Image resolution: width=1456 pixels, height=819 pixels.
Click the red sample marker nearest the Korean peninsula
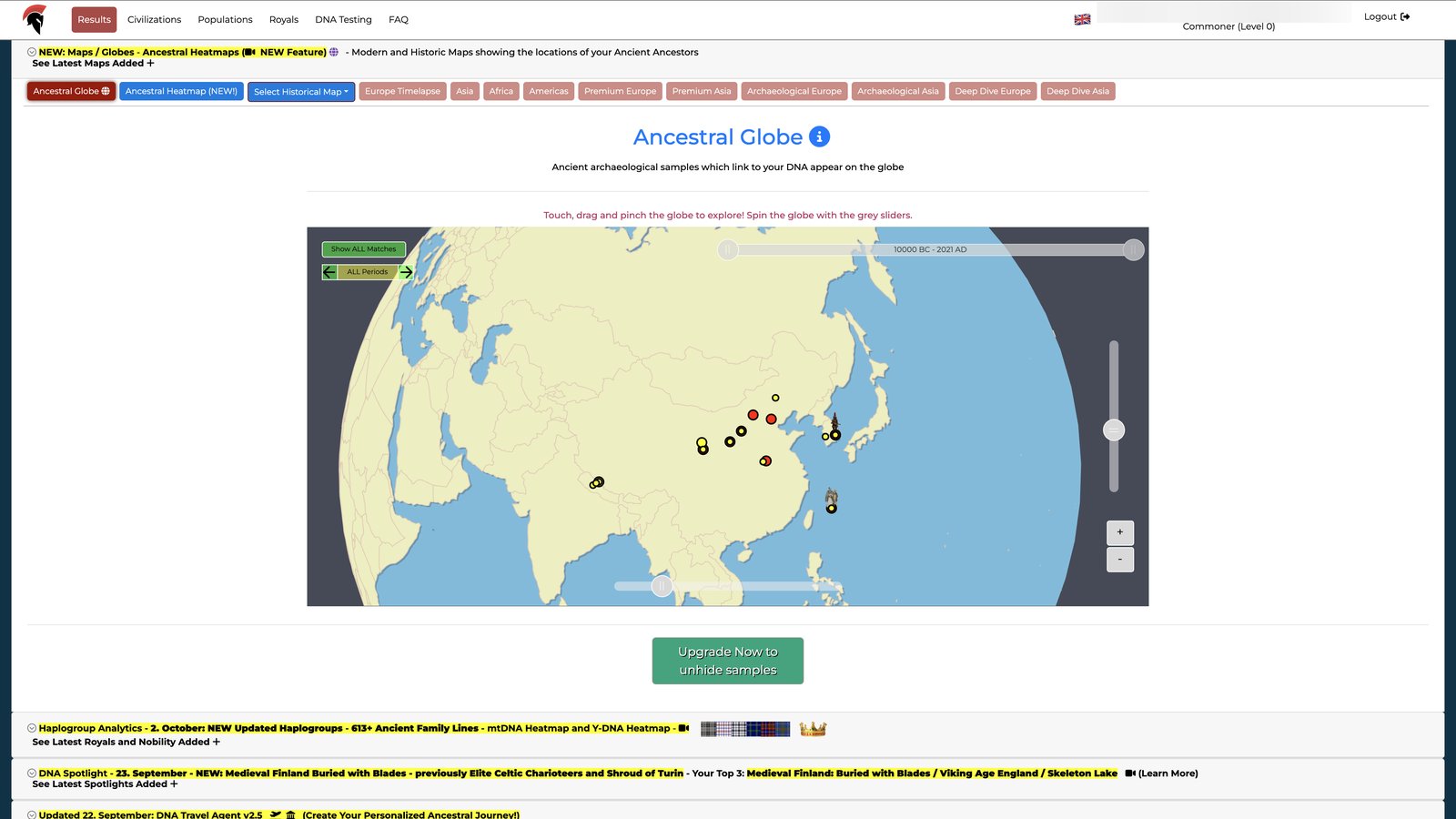(x=771, y=420)
